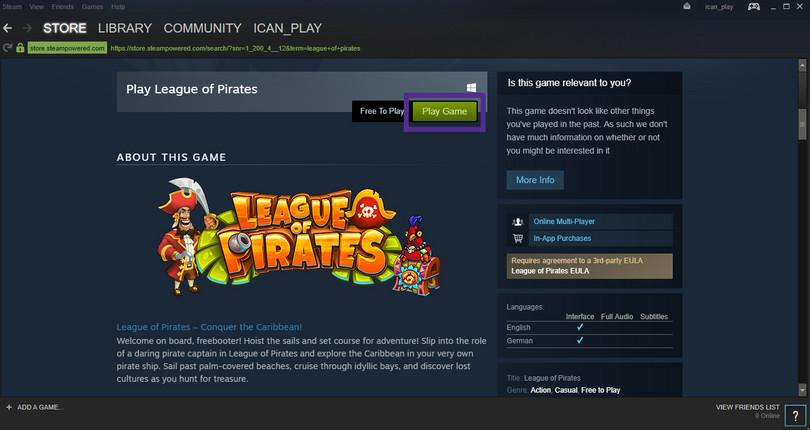810x430 pixels.
Task: Open the League of Pirates EULA link
Action: click(x=550, y=271)
